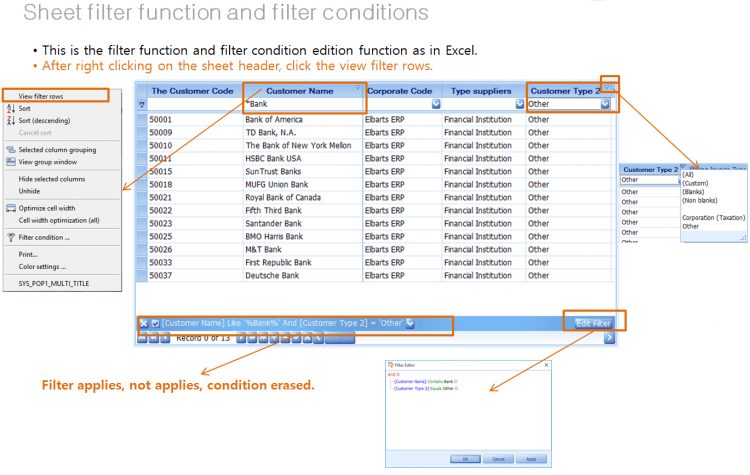This screenshot has height=475, width=750.
Task: Click the popup list resize grip icon
Action: (x=742, y=237)
